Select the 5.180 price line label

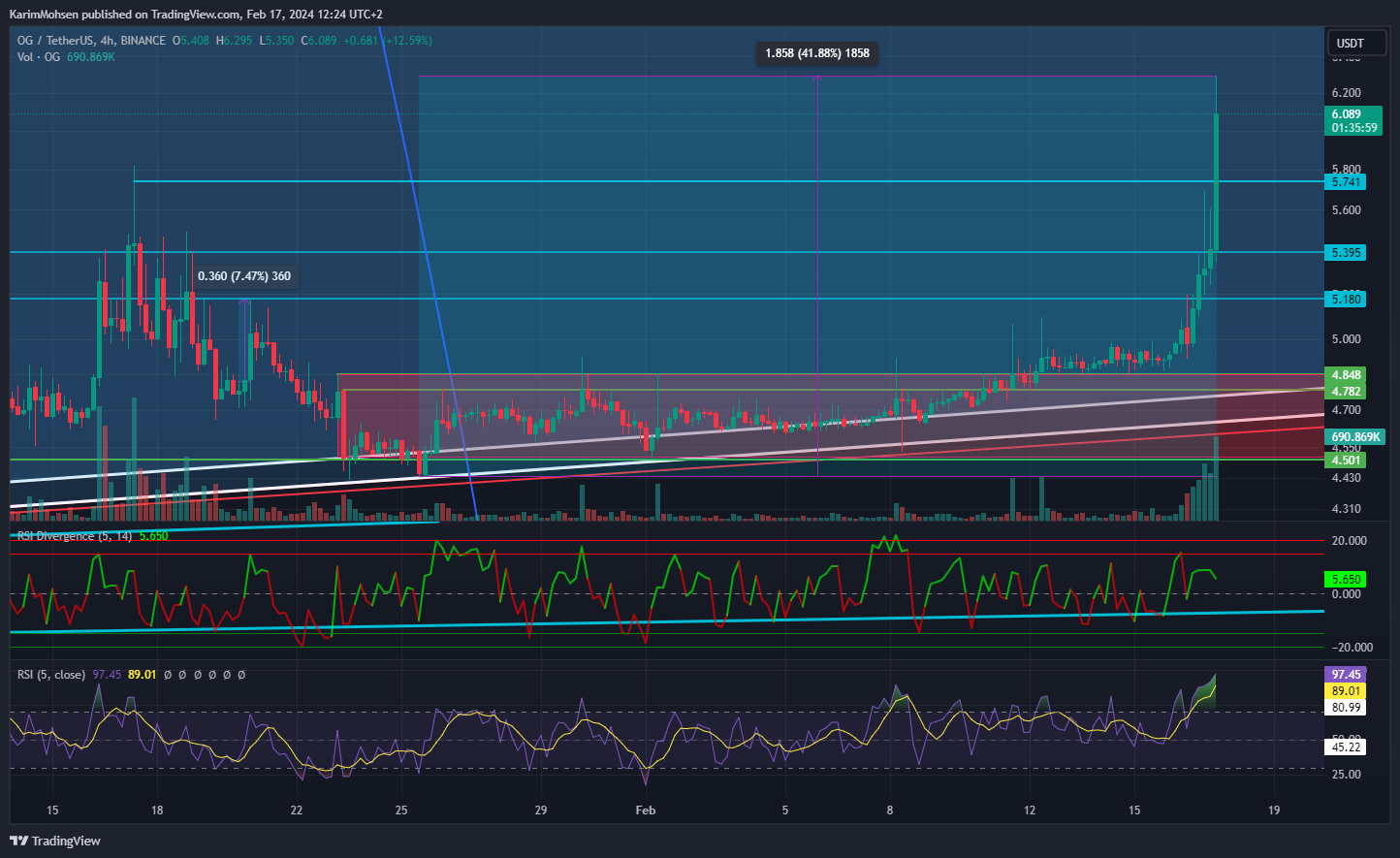coord(1346,300)
